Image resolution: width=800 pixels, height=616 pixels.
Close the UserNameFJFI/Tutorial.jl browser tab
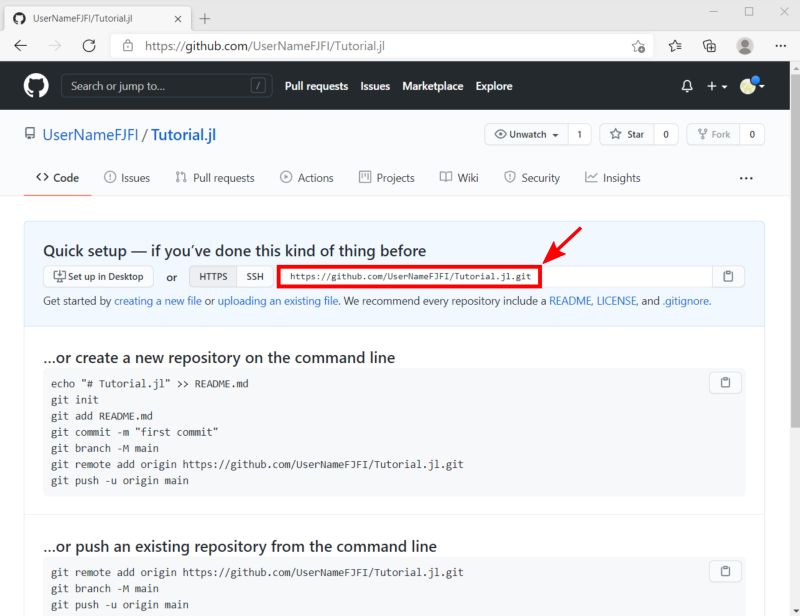178,19
